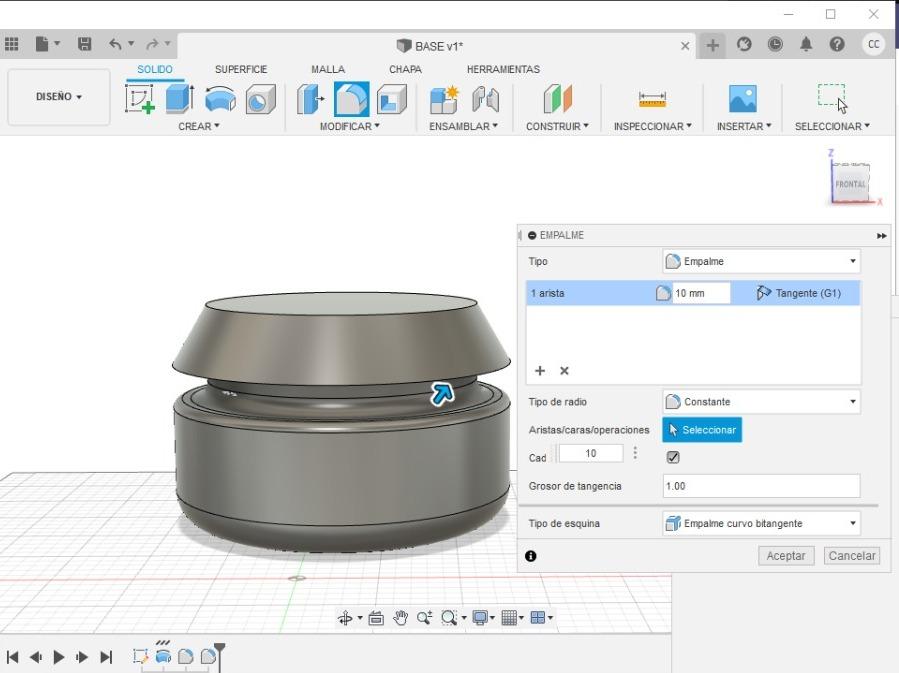Switch to the SUPERFICIE tab
The width and height of the screenshot is (899, 673).
pyautogui.click(x=241, y=69)
